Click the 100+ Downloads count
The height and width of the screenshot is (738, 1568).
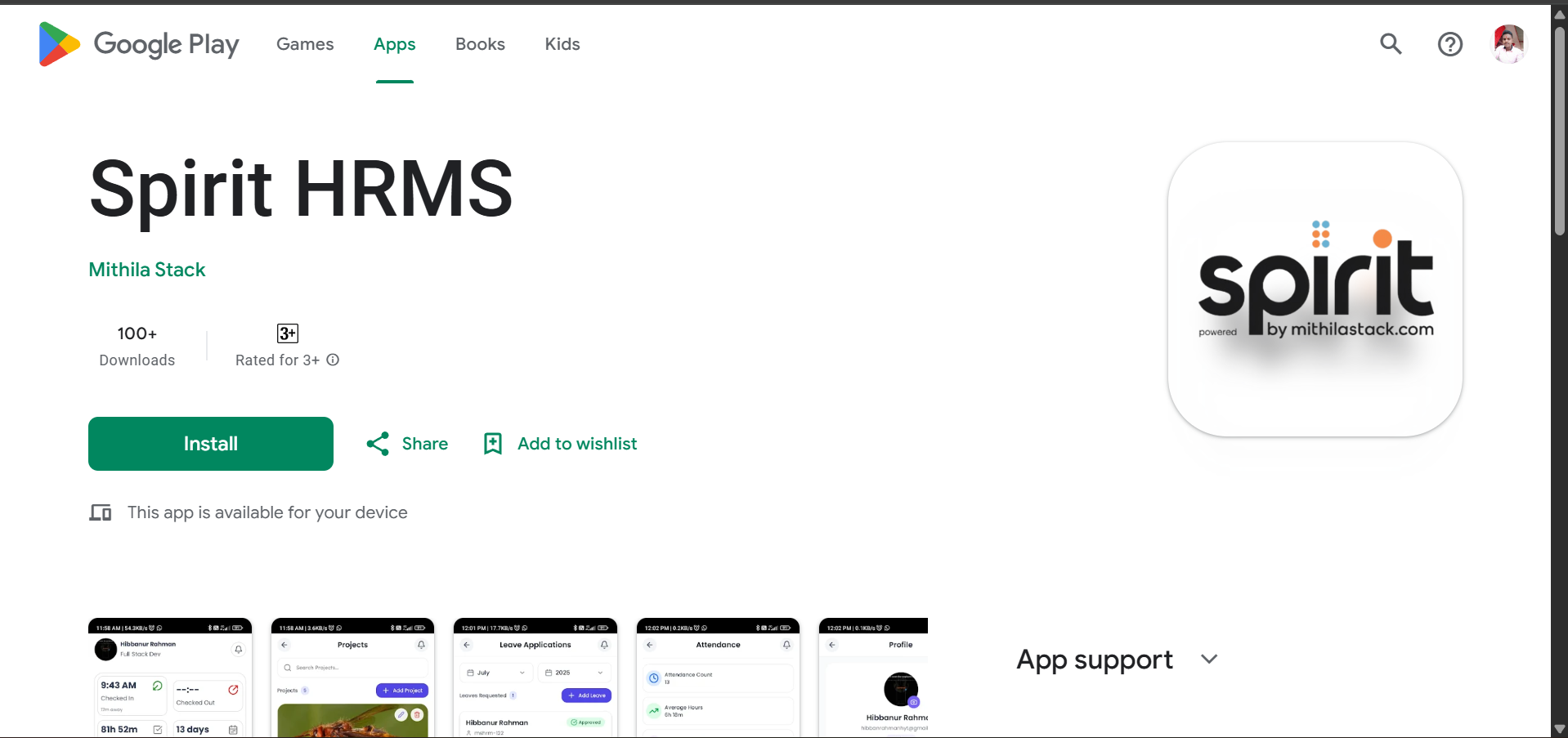[x=137, y=347]
